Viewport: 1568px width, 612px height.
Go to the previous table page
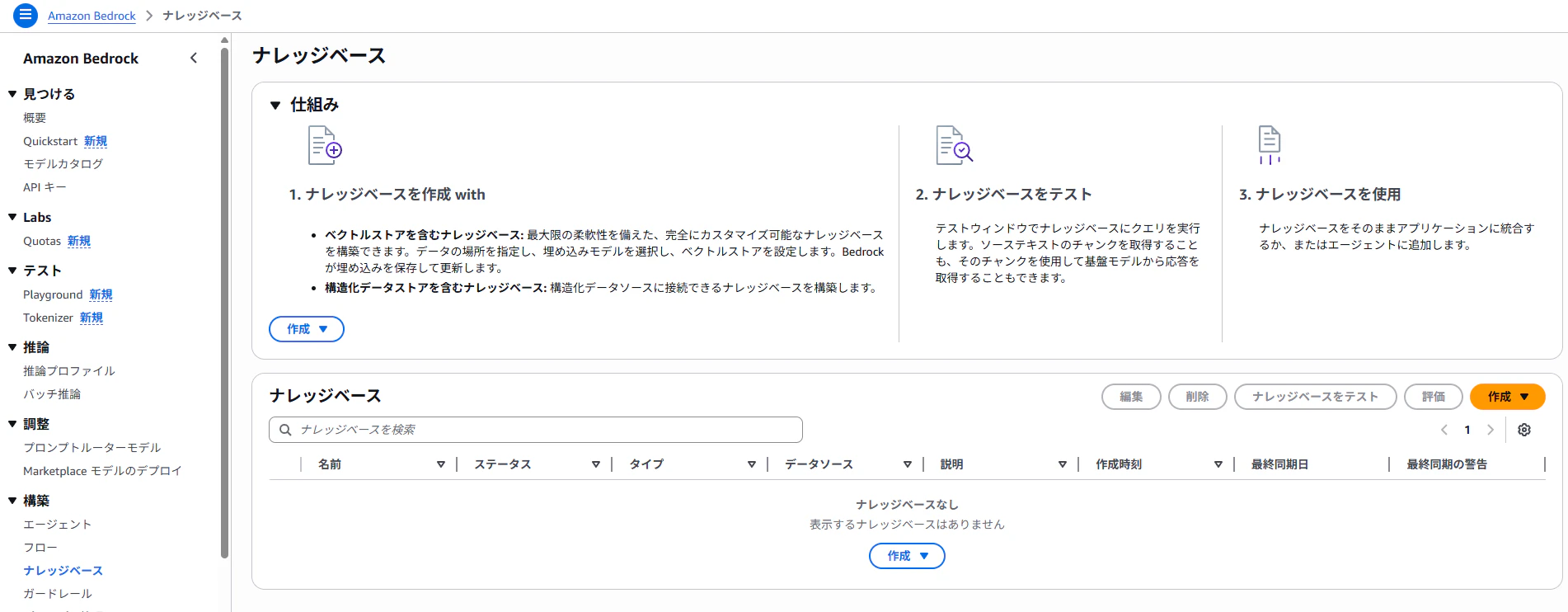pyautogui.click(x=1444, y=430)
